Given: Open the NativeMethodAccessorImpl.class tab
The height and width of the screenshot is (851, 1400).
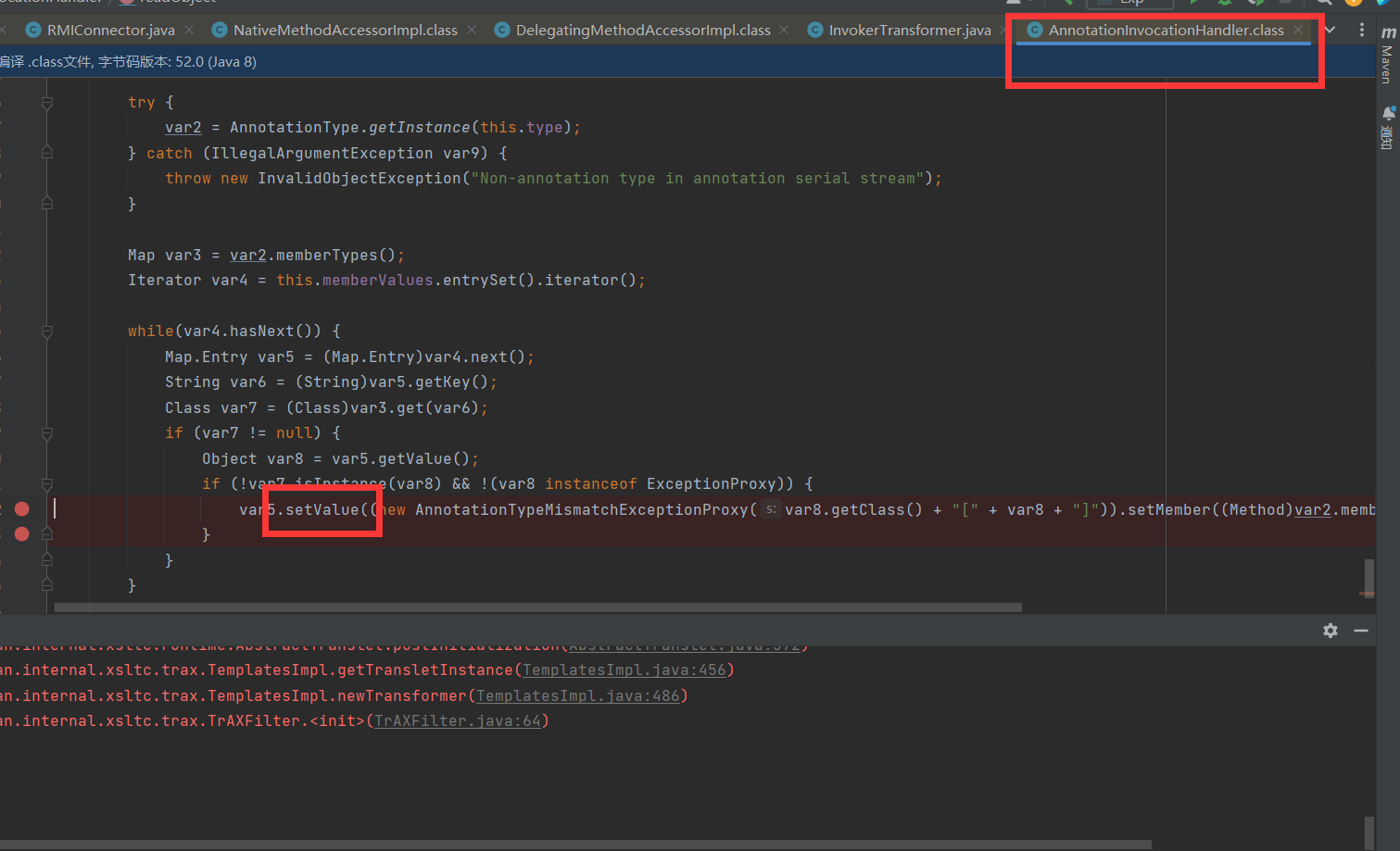Looking at the screenshot, I should point(345,30).
